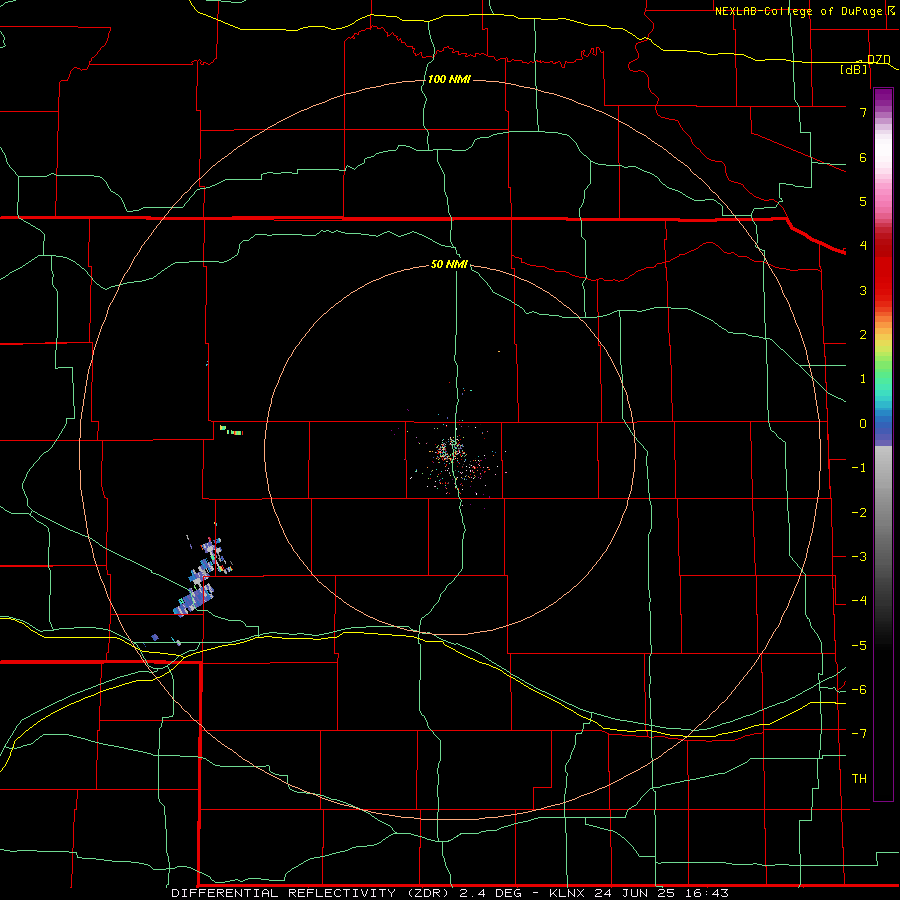The width and height of the screenshot is (900, 900).
Task: Click the 1 value on color scale
Action: (x=863, y=379)
